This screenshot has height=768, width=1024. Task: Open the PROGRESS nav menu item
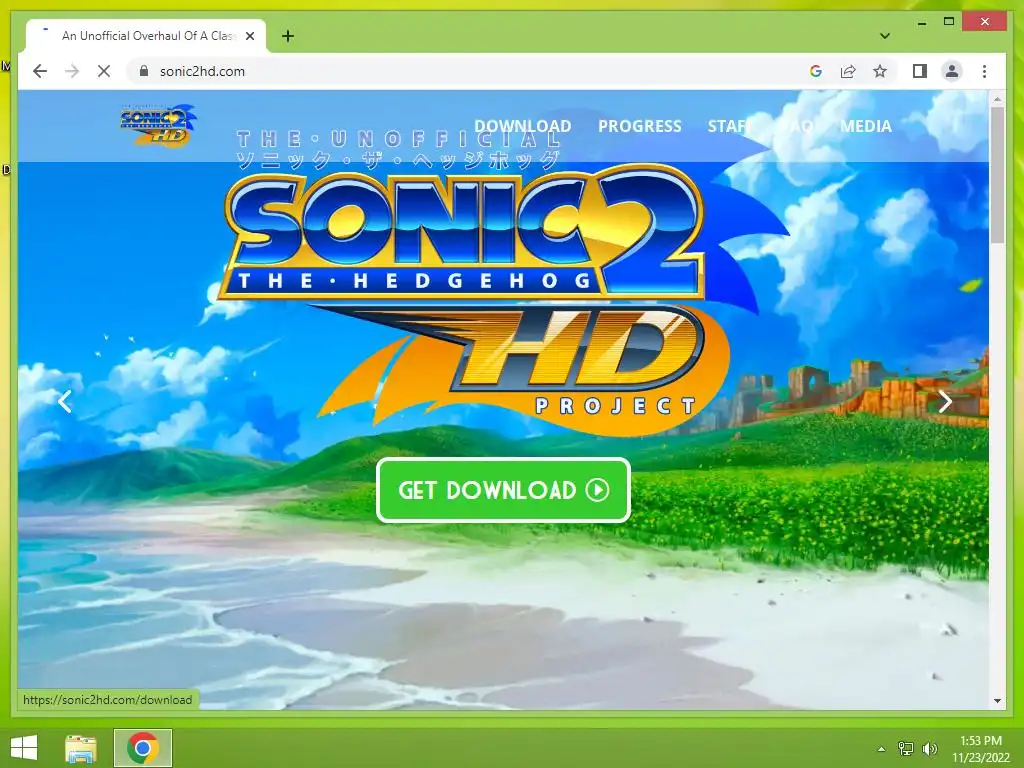click(x=640, y=126)
